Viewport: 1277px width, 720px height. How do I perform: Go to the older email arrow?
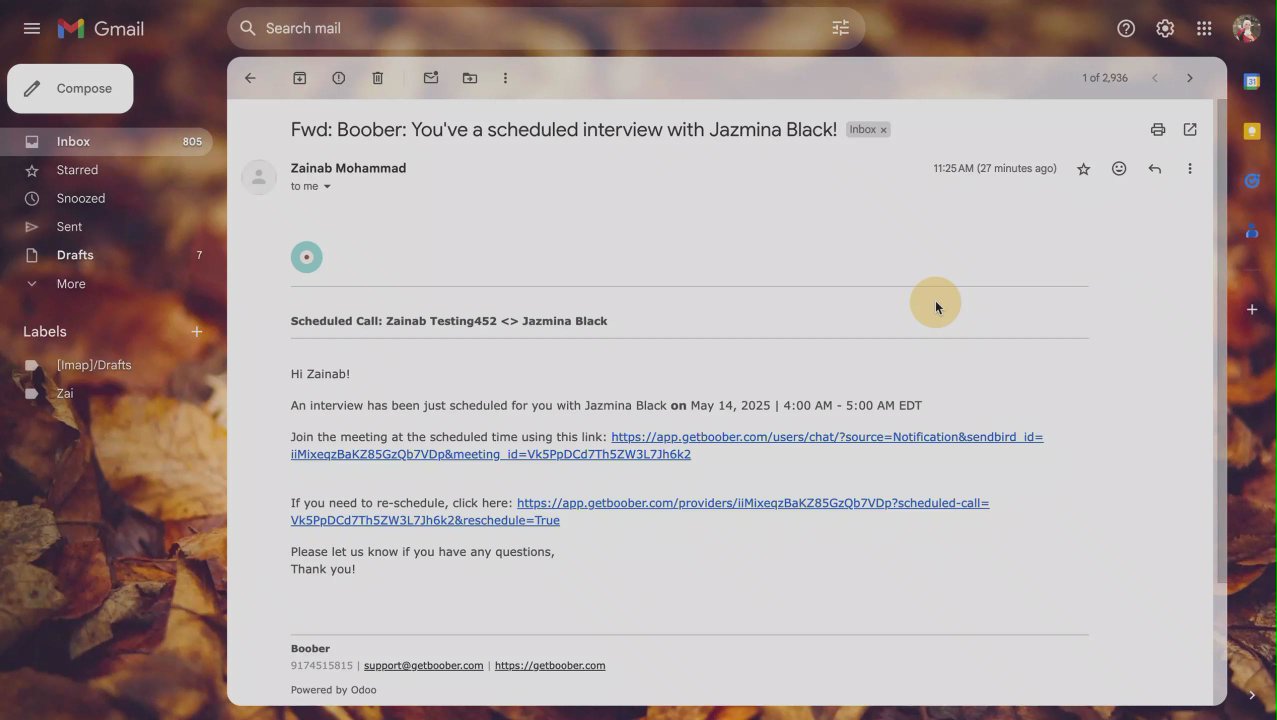(x=1189, y=78)
